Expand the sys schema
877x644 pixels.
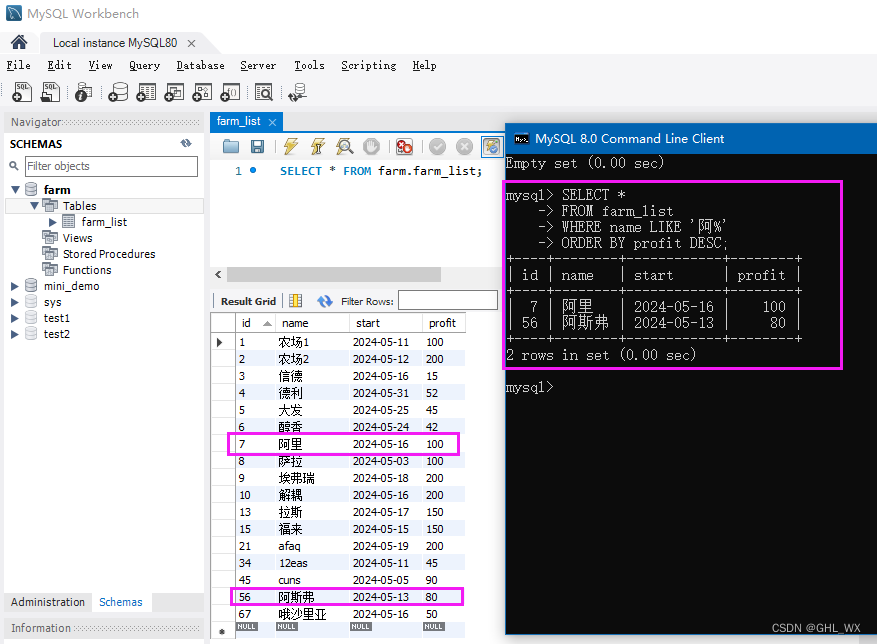tap(15, 302)
